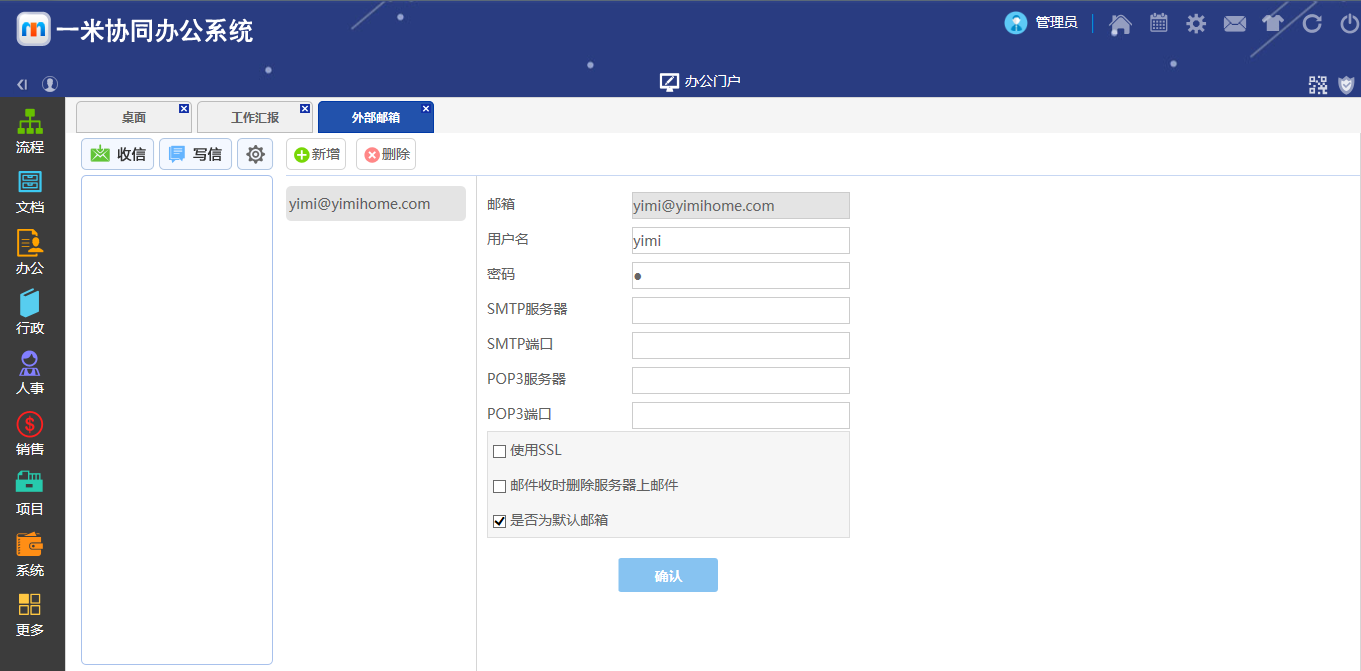Screen dimensions: 1361x671
Task: Click the T-shirt theme icon
Action: click(x=1273, y=23)
